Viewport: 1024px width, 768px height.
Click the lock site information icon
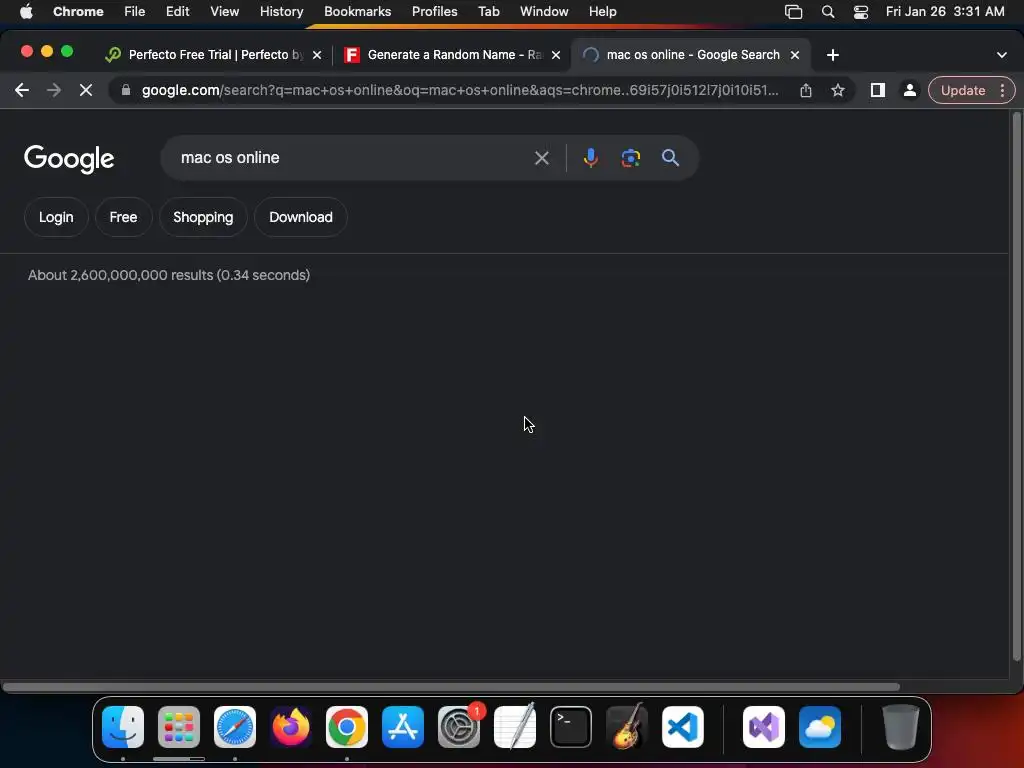[x=125, y=90]
